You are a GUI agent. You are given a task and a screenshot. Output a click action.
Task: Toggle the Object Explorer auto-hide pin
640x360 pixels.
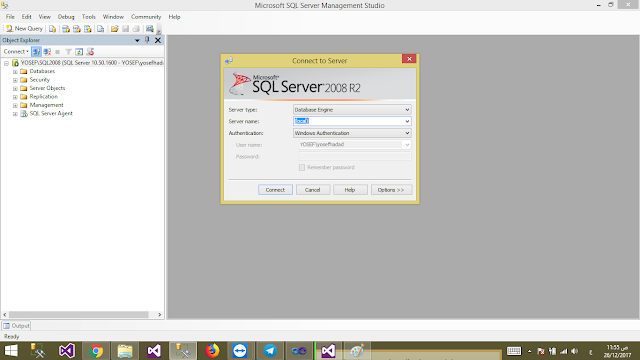(147, 40)
